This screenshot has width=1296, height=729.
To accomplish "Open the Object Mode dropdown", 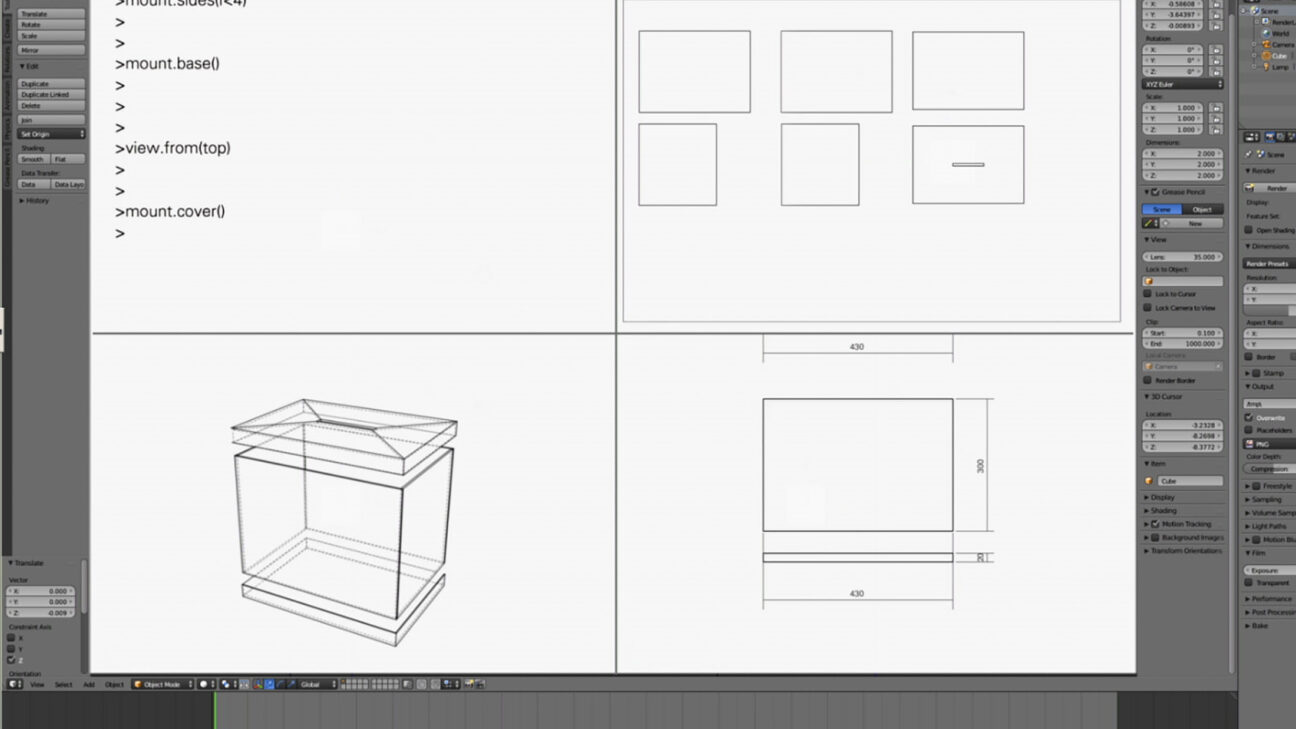I will tap(162, 684).
